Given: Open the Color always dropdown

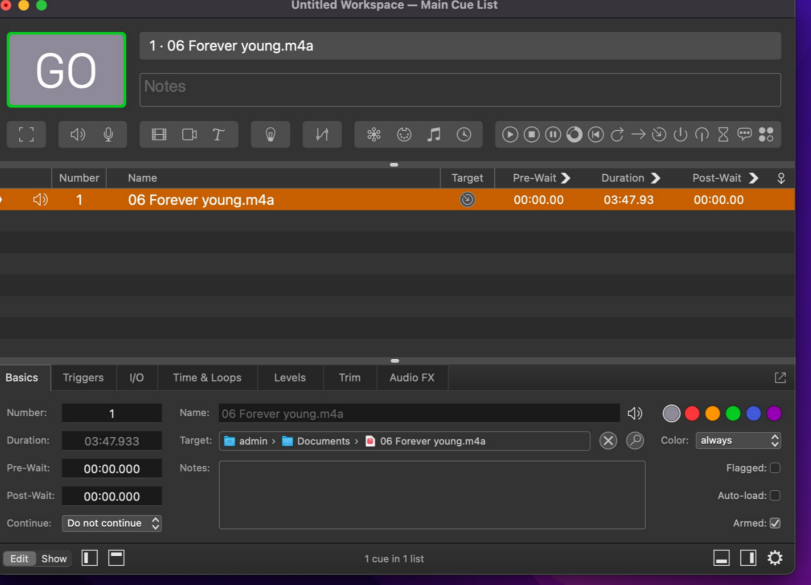Looking at the screenshot, I should [738, 440].
